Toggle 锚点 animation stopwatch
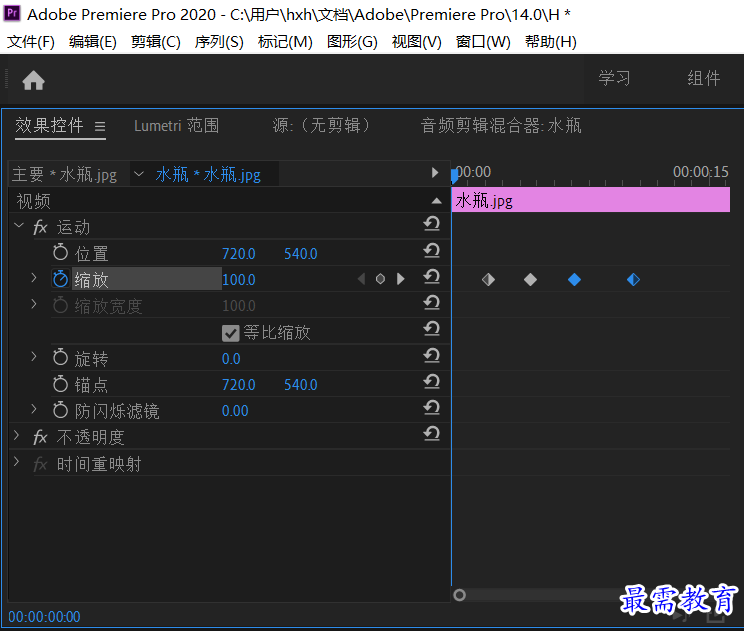 60,384
